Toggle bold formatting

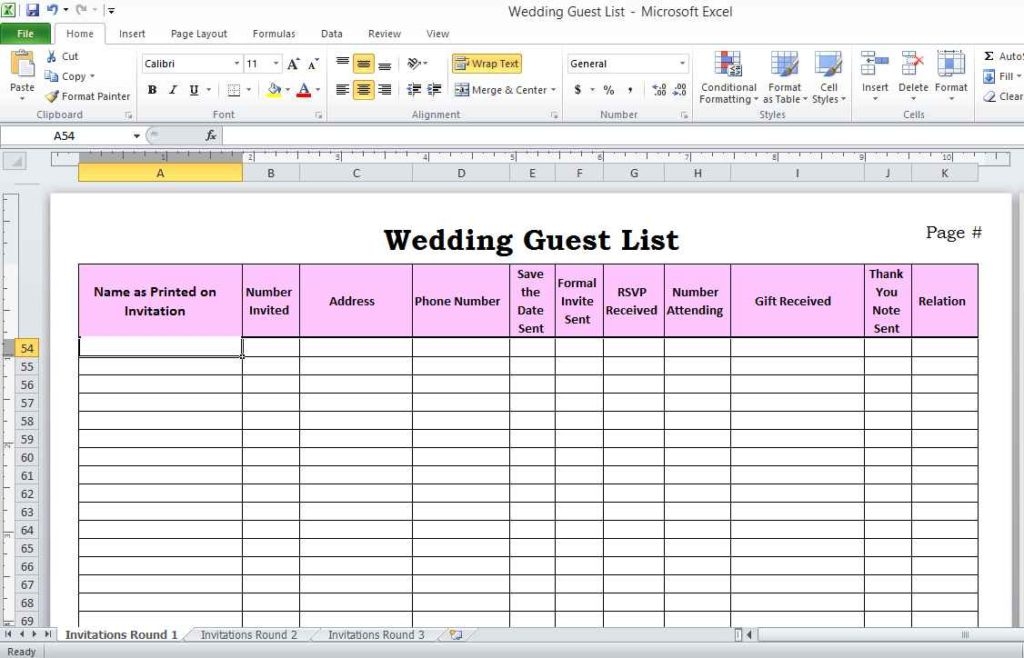click(x=151, y=90)
